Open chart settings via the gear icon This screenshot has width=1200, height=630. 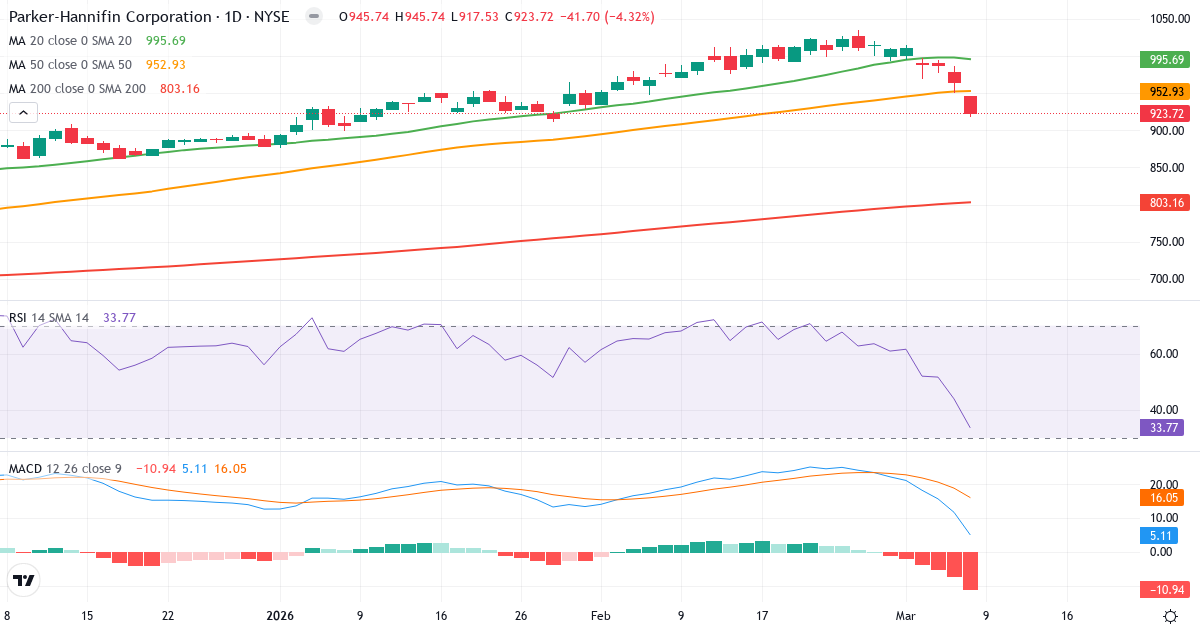(1168, 618)
